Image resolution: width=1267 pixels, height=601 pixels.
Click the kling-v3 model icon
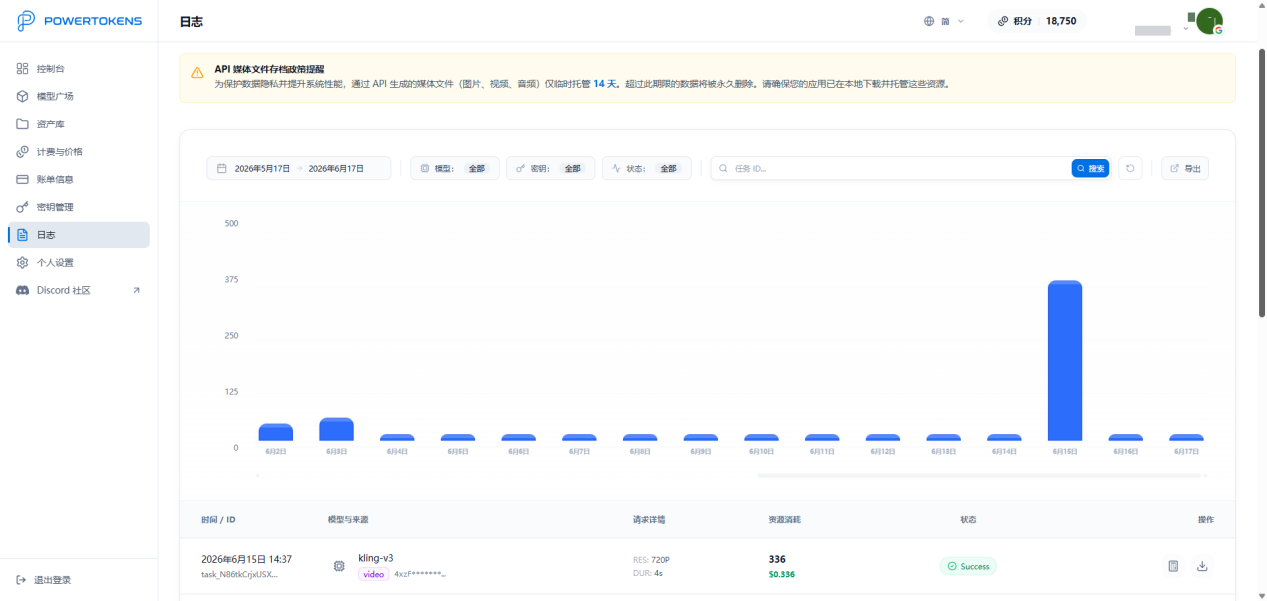(339, 566)
